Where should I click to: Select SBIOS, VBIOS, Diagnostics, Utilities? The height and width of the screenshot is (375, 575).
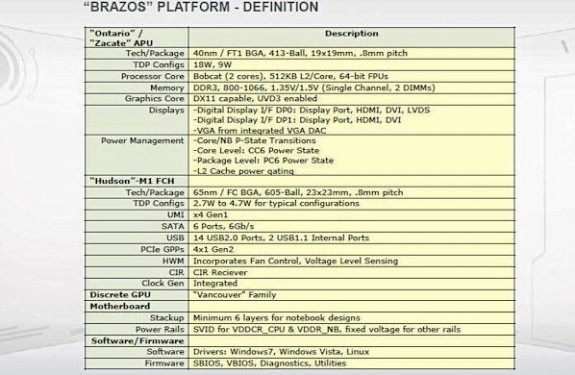pos(270,363)
